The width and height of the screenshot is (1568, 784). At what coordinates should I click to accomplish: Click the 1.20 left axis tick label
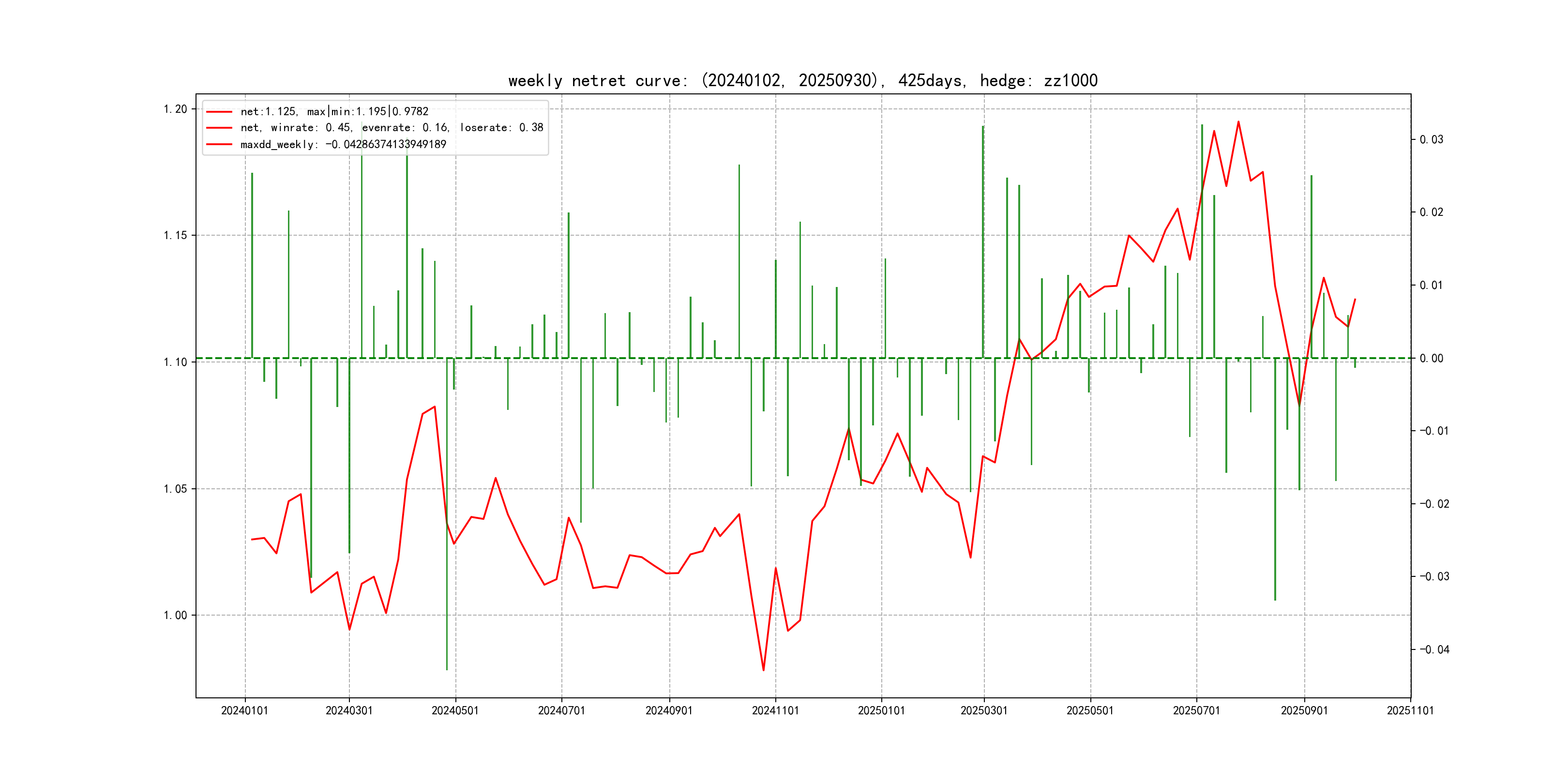click(175, 109)
